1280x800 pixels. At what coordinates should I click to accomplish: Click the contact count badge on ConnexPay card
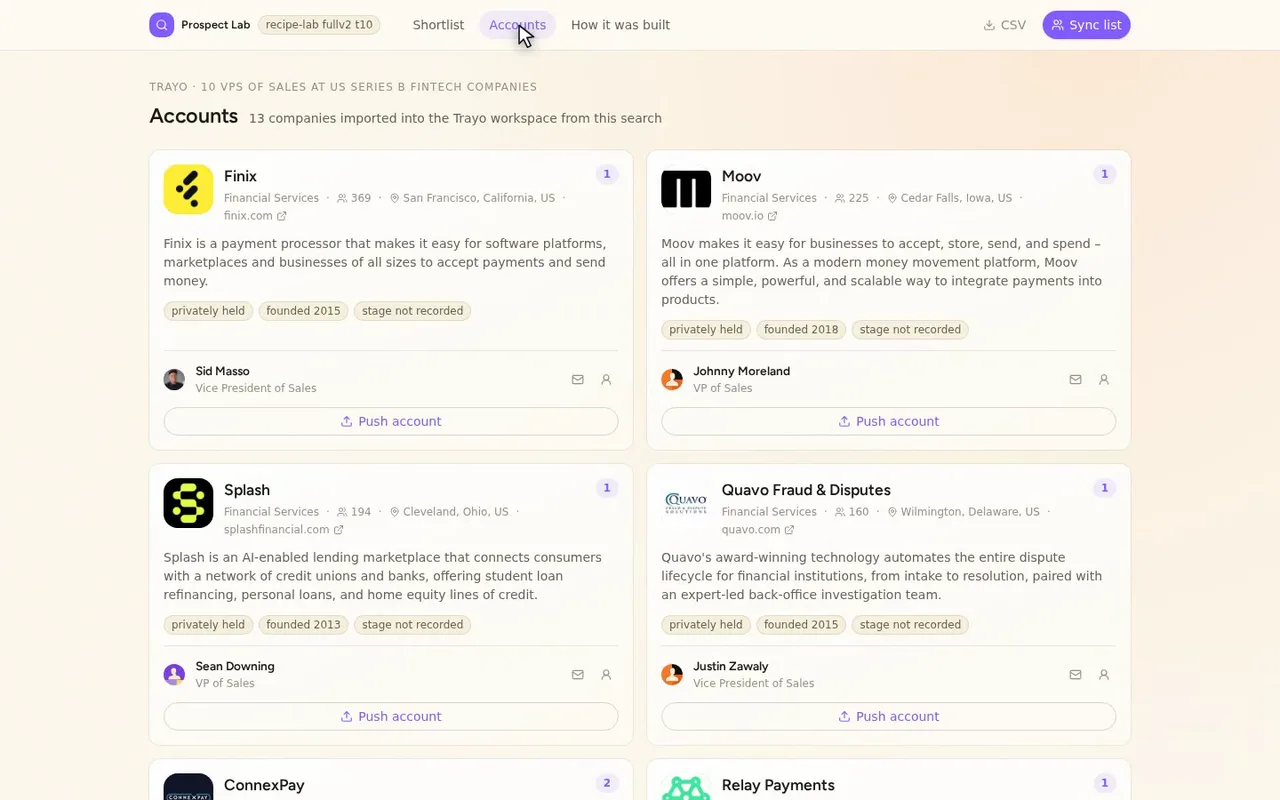pos(607,783)
